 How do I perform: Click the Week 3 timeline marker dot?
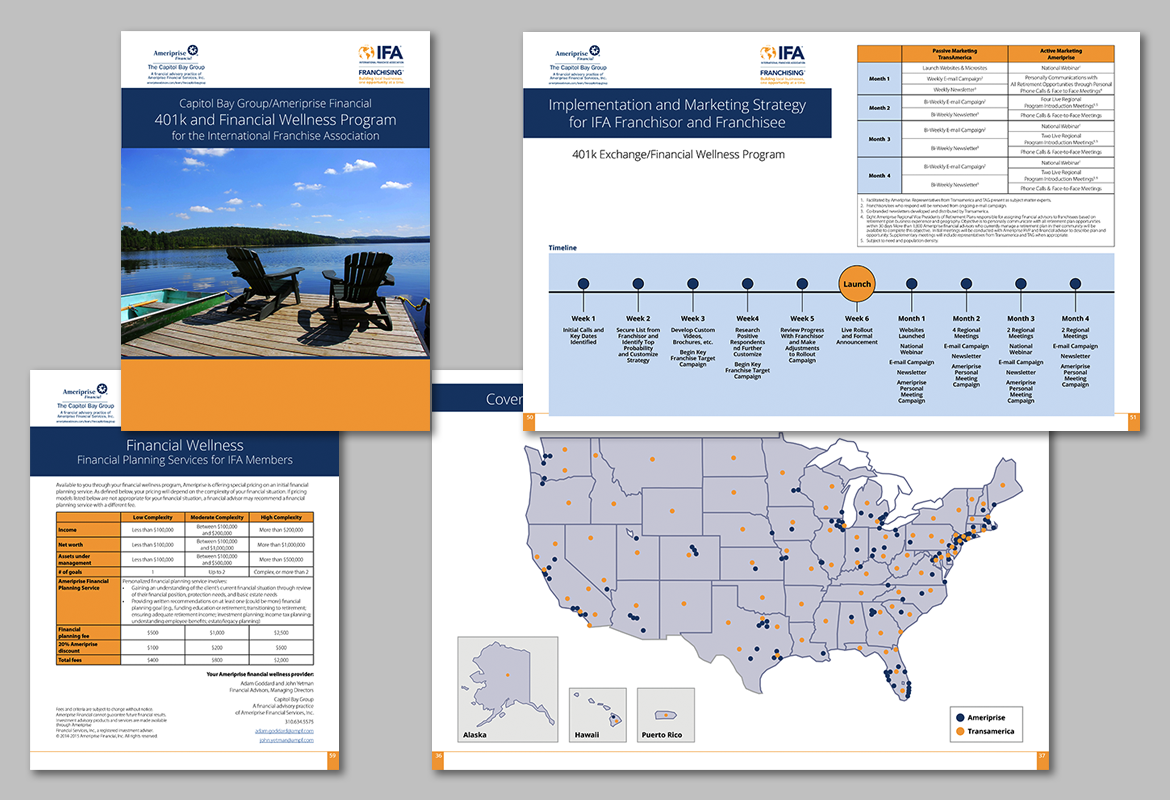[693, 284]
